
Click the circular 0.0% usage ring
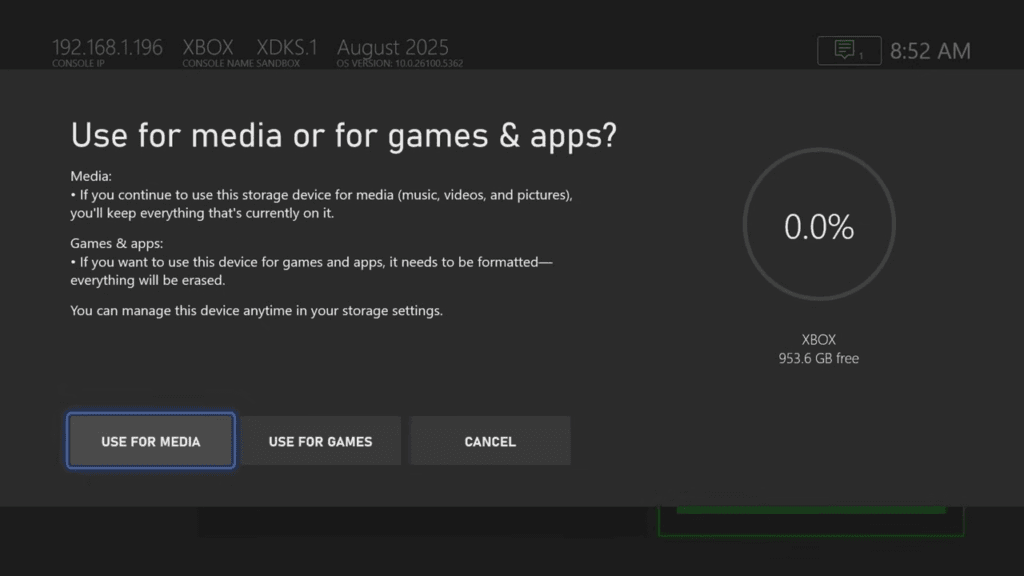[819, 225]
